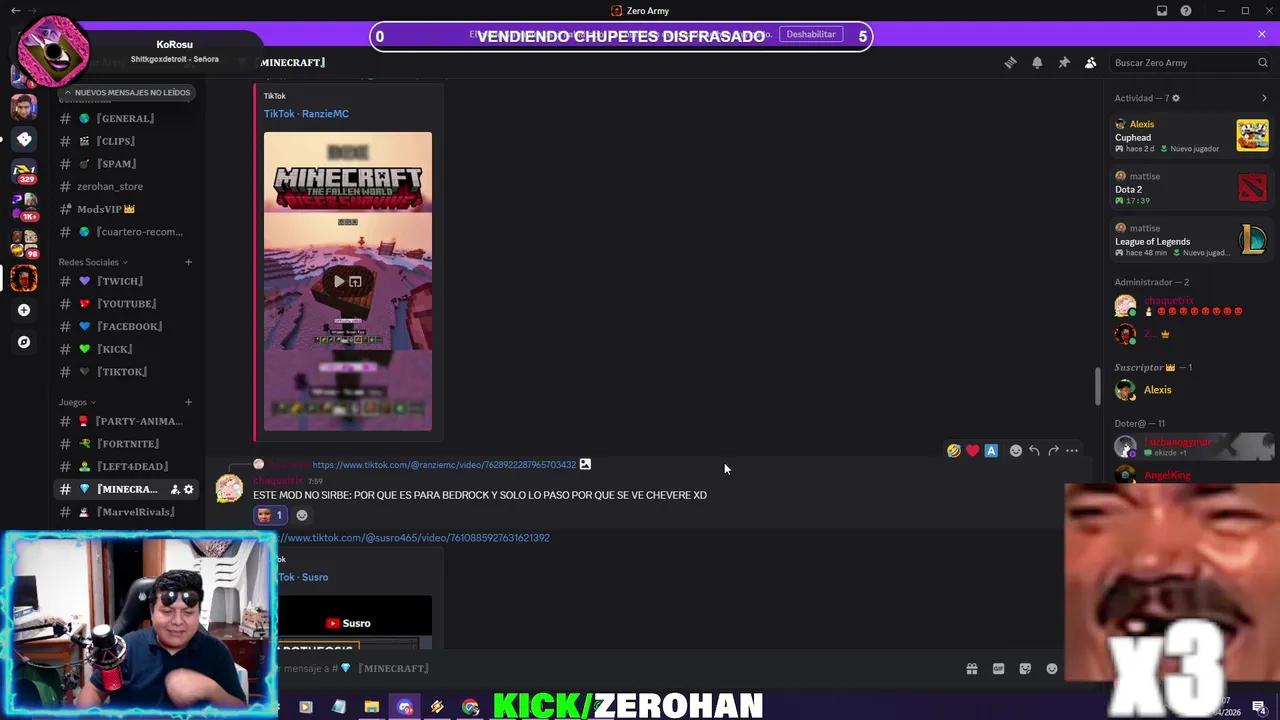Open server with 329 badge
Screen dimensions: 1280x720
(x=24, y=172)
